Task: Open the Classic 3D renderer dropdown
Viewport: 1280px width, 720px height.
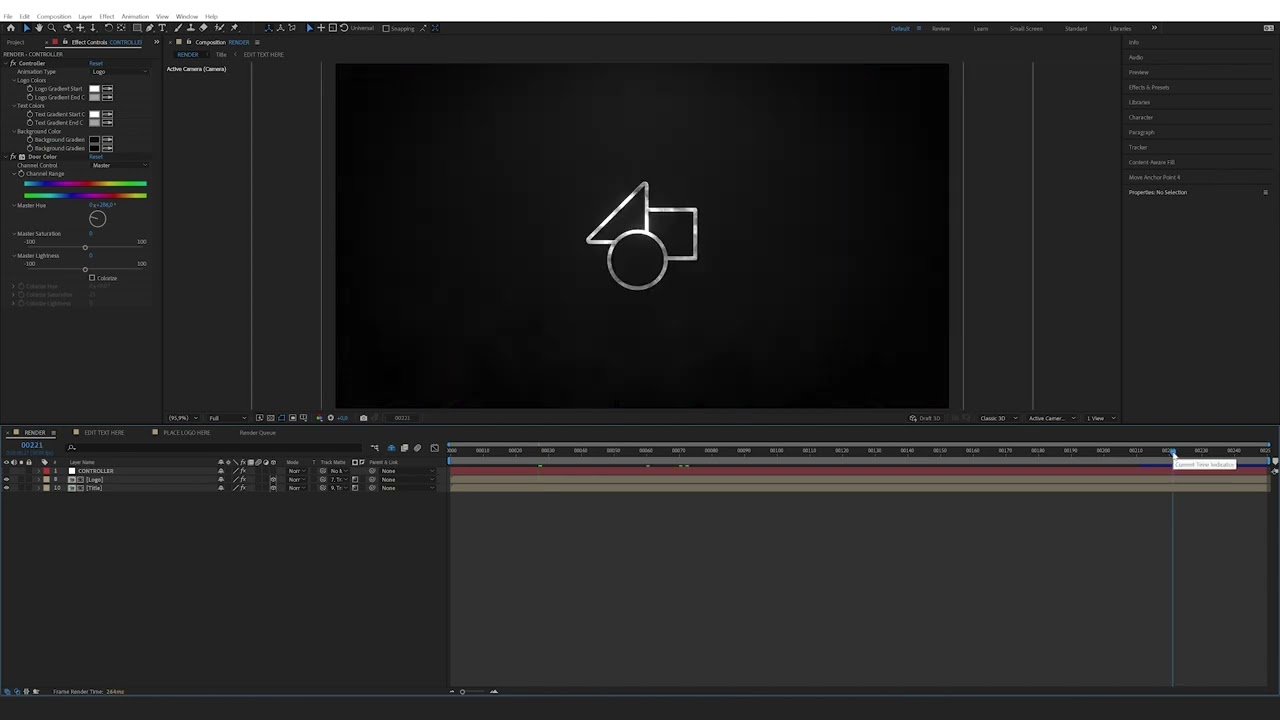Action: click(x=999, y=418)
